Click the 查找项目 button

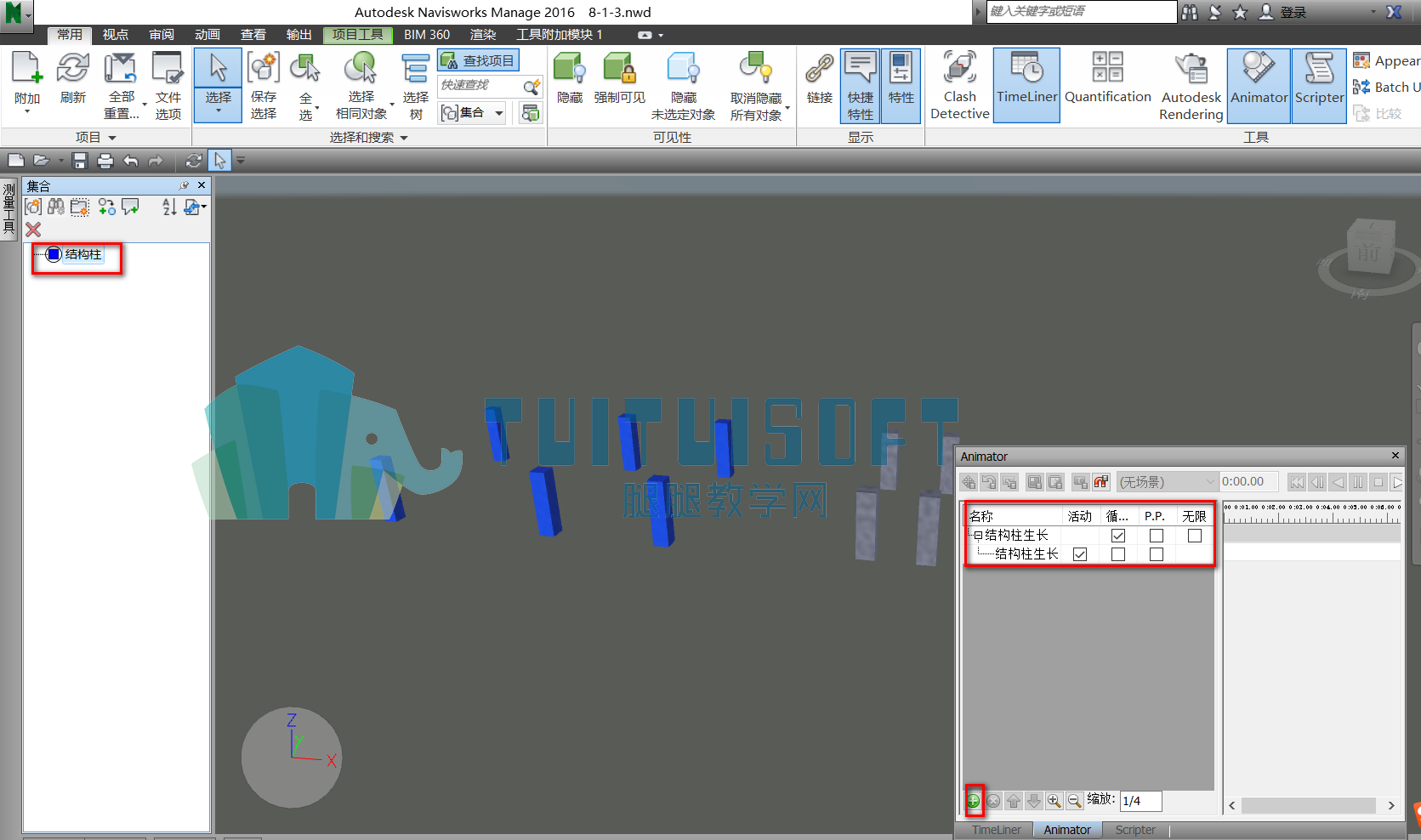(x=478, y=60)
